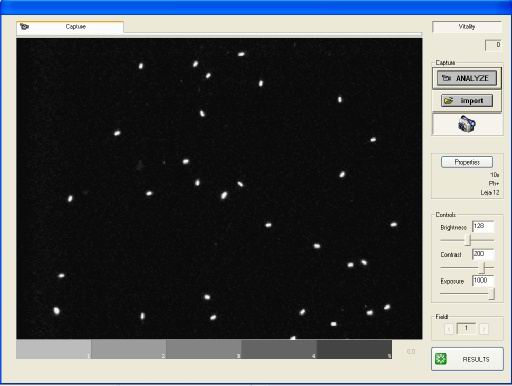Image resolution: width=512 pixels, height=386 pixels.
Task: Click the Exposure slider handle
Action: tap(491, 294)
